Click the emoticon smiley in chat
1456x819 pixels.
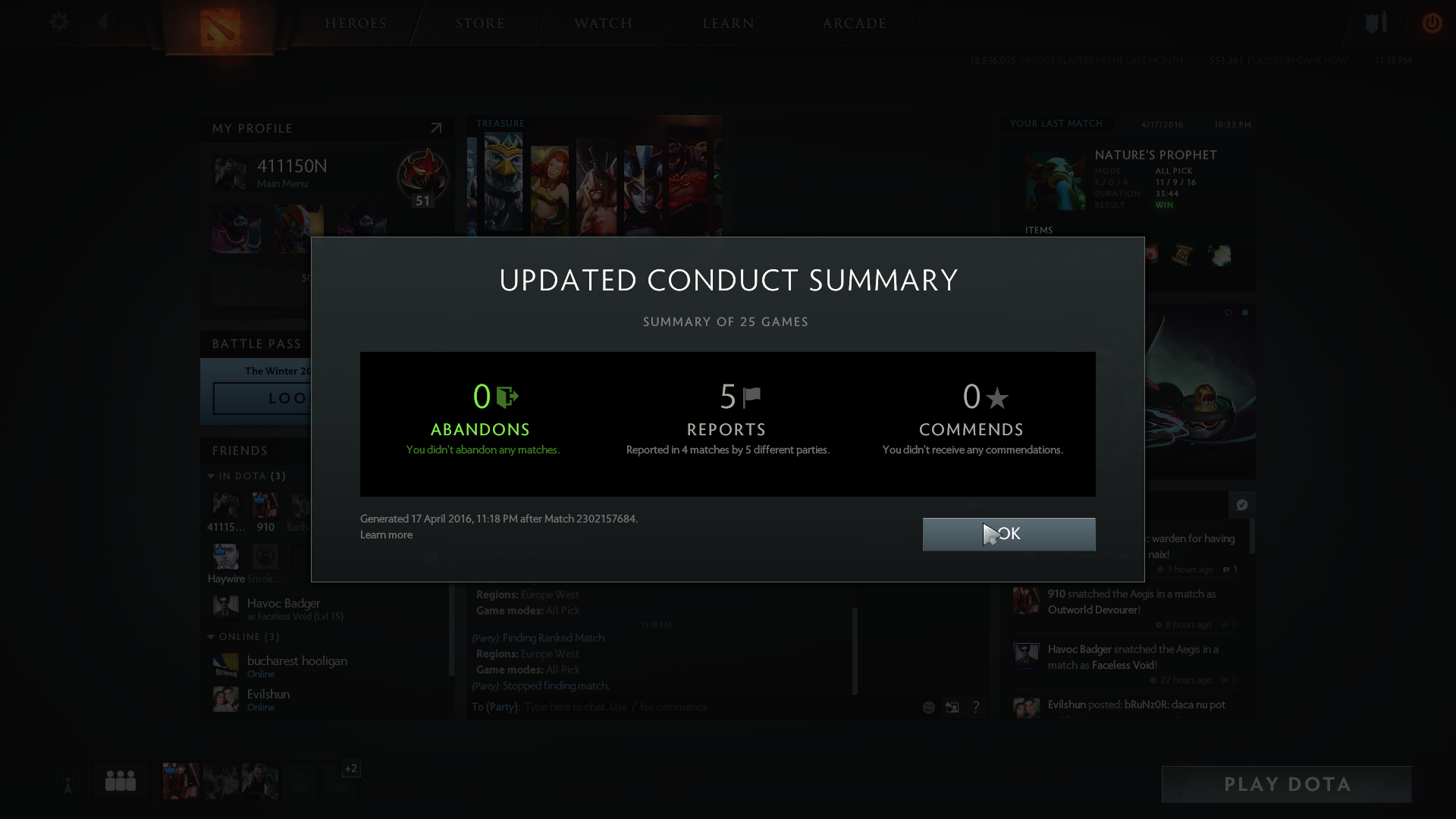tap(928, 707)
